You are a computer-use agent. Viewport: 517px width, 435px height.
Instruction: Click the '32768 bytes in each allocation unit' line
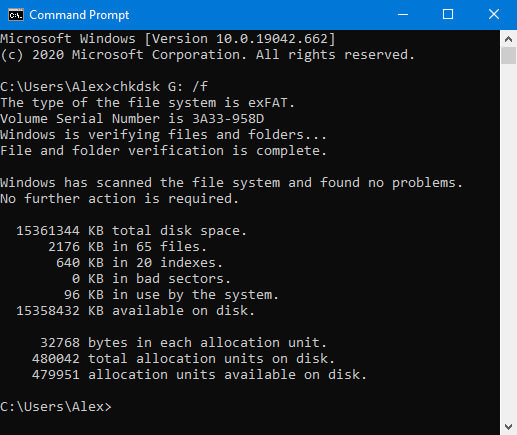point(183,343)
